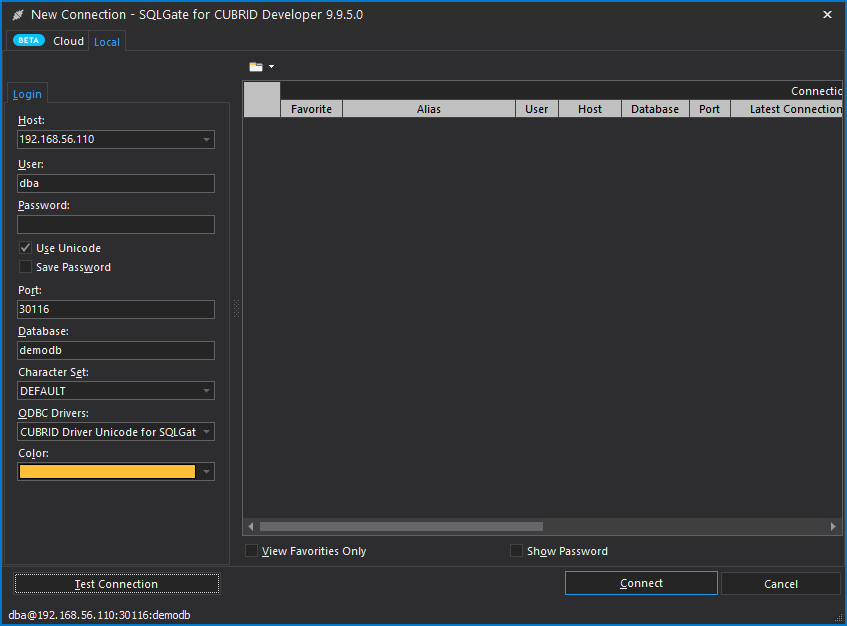Tick the Show Password checkbox
This screenshot has height=626, width=847.
[516, 551]
